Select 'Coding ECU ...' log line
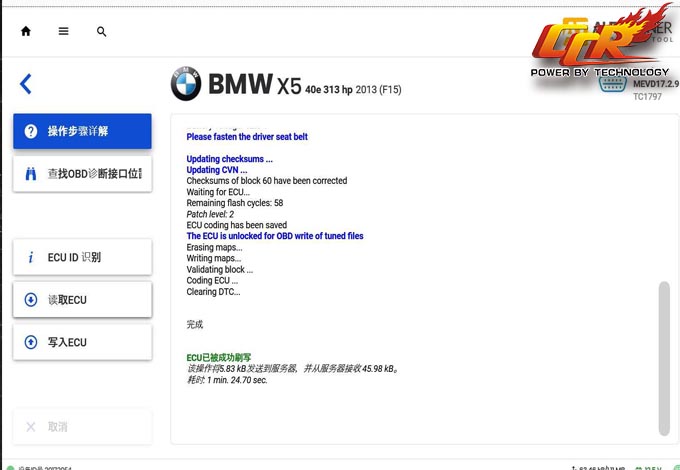Screen dimensions: 680x470 [x=212, y=281]
